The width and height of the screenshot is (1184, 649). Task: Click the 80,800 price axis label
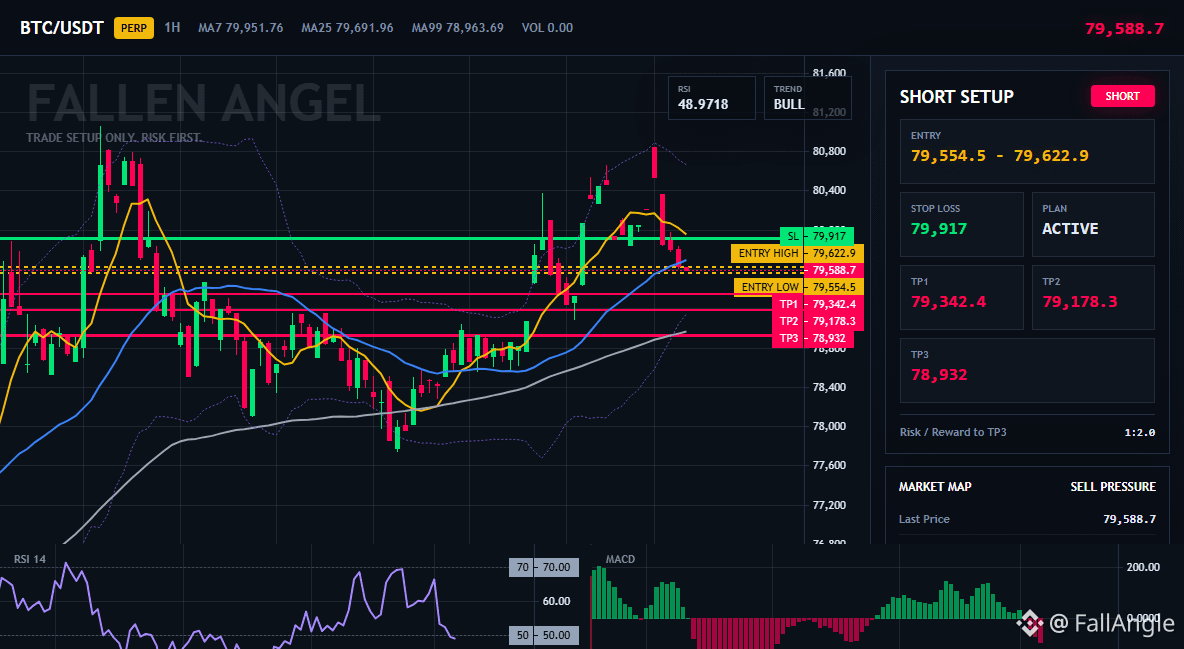pos(829,151)
